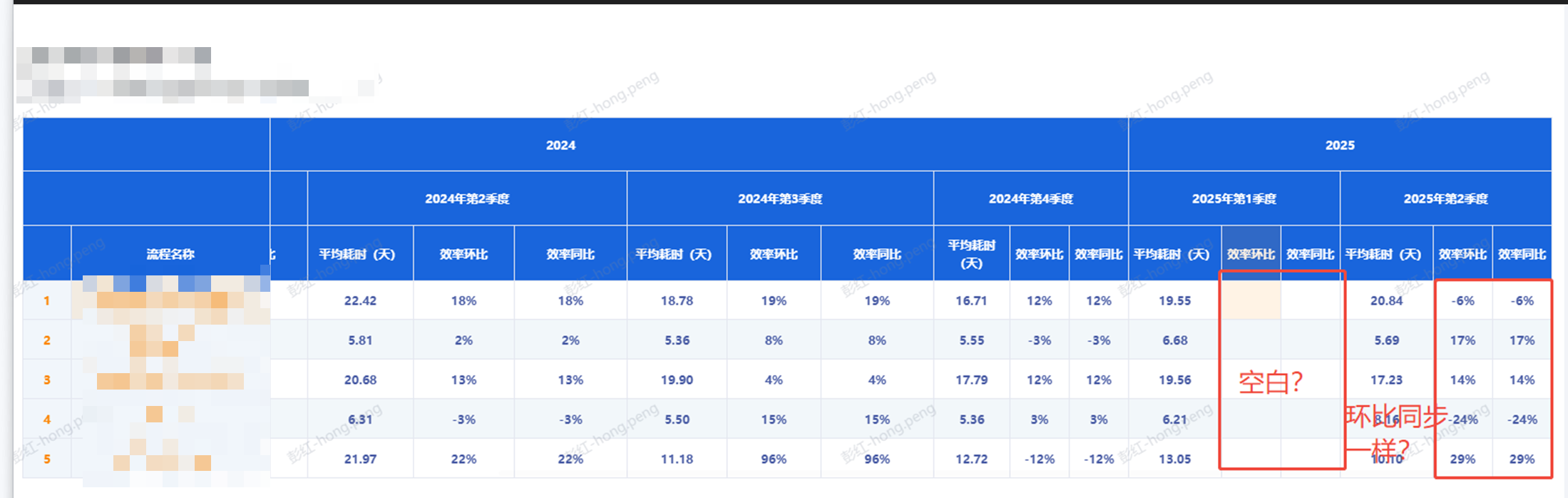Click the 18.78 average duration cell

coord(677,300)
